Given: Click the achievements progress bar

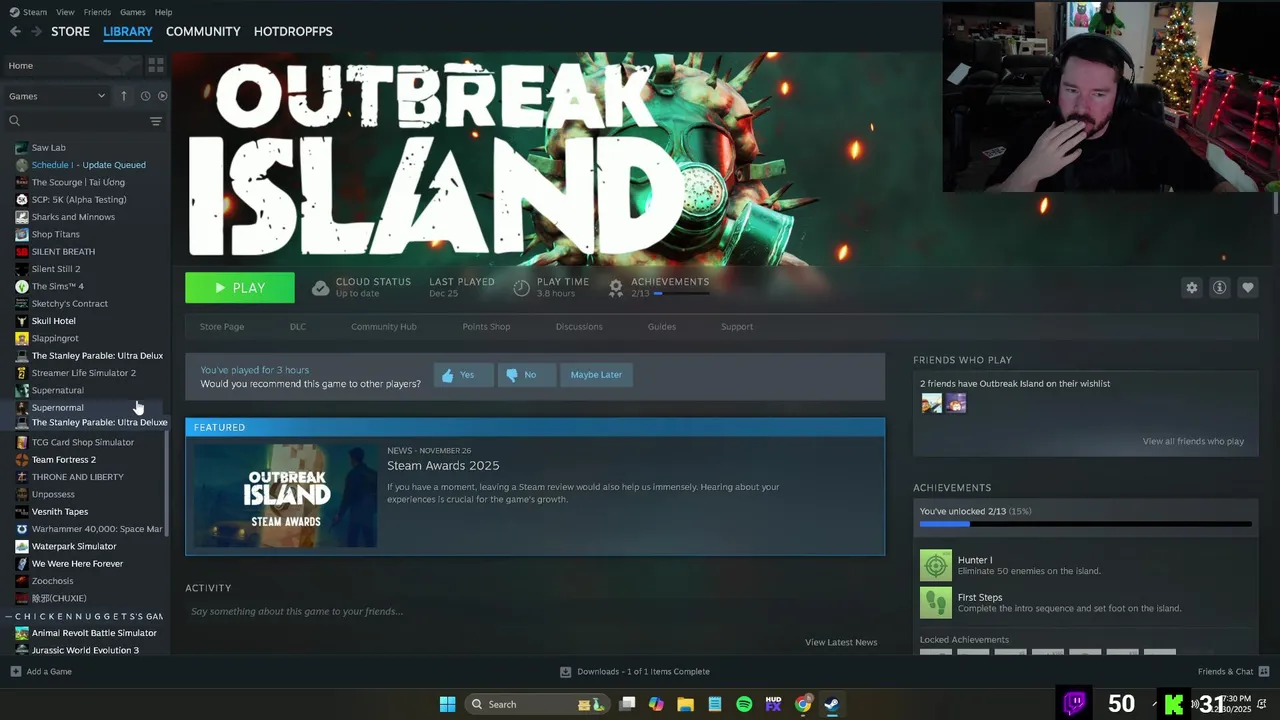Looking at the screenshot, I should [1085, 523].
